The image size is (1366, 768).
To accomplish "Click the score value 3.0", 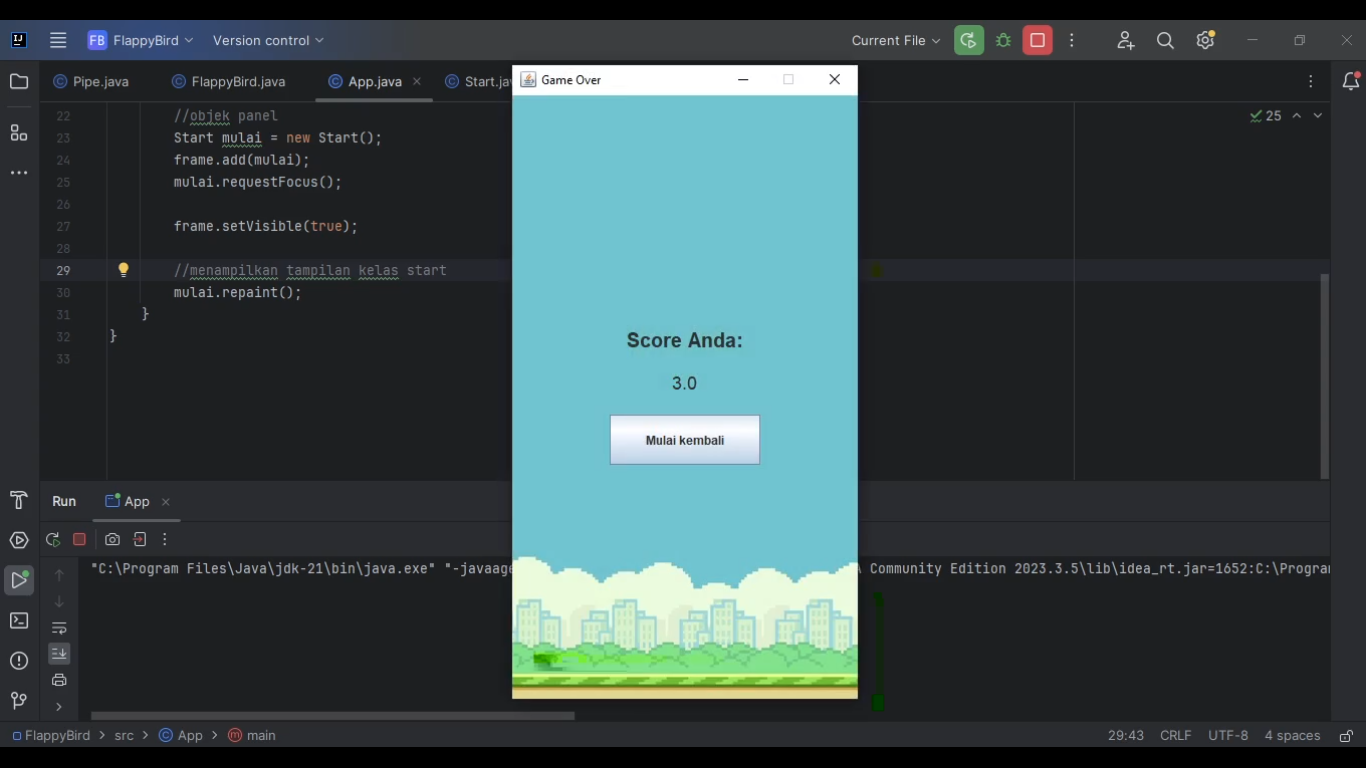I will click(x=685, y=384).
